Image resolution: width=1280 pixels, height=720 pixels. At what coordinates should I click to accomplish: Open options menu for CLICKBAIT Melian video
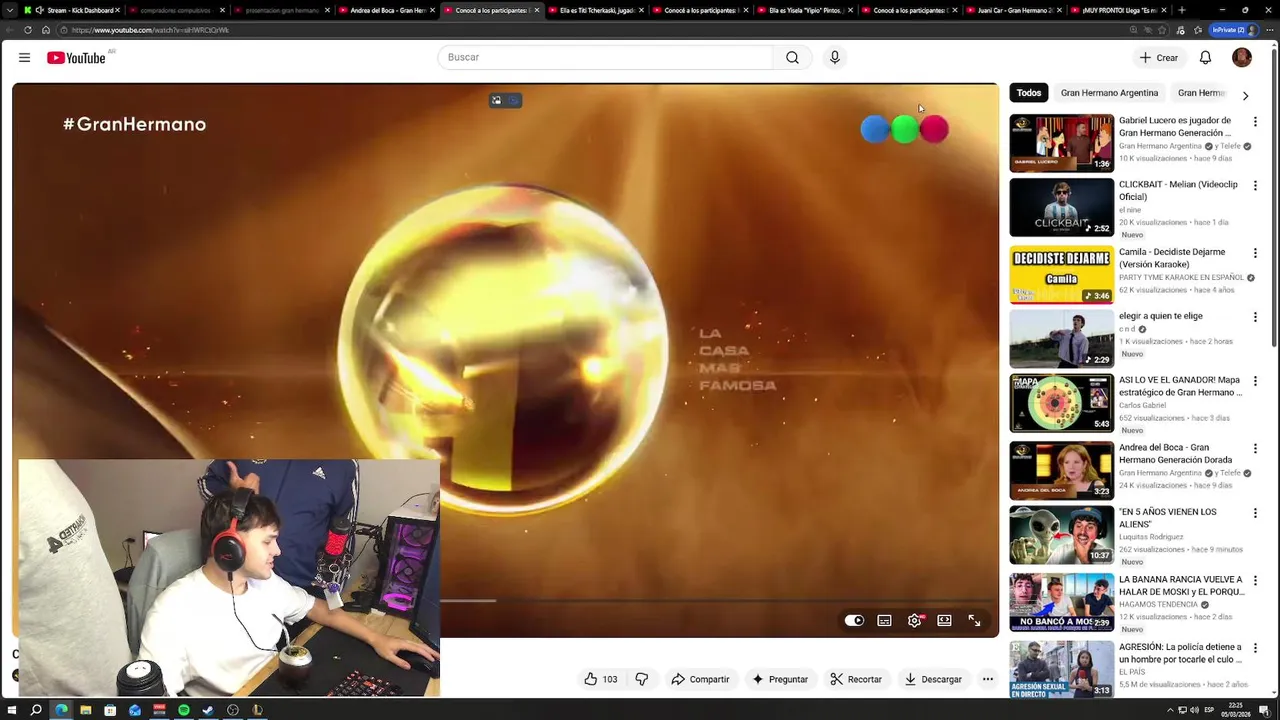(x=1255, y=186)
